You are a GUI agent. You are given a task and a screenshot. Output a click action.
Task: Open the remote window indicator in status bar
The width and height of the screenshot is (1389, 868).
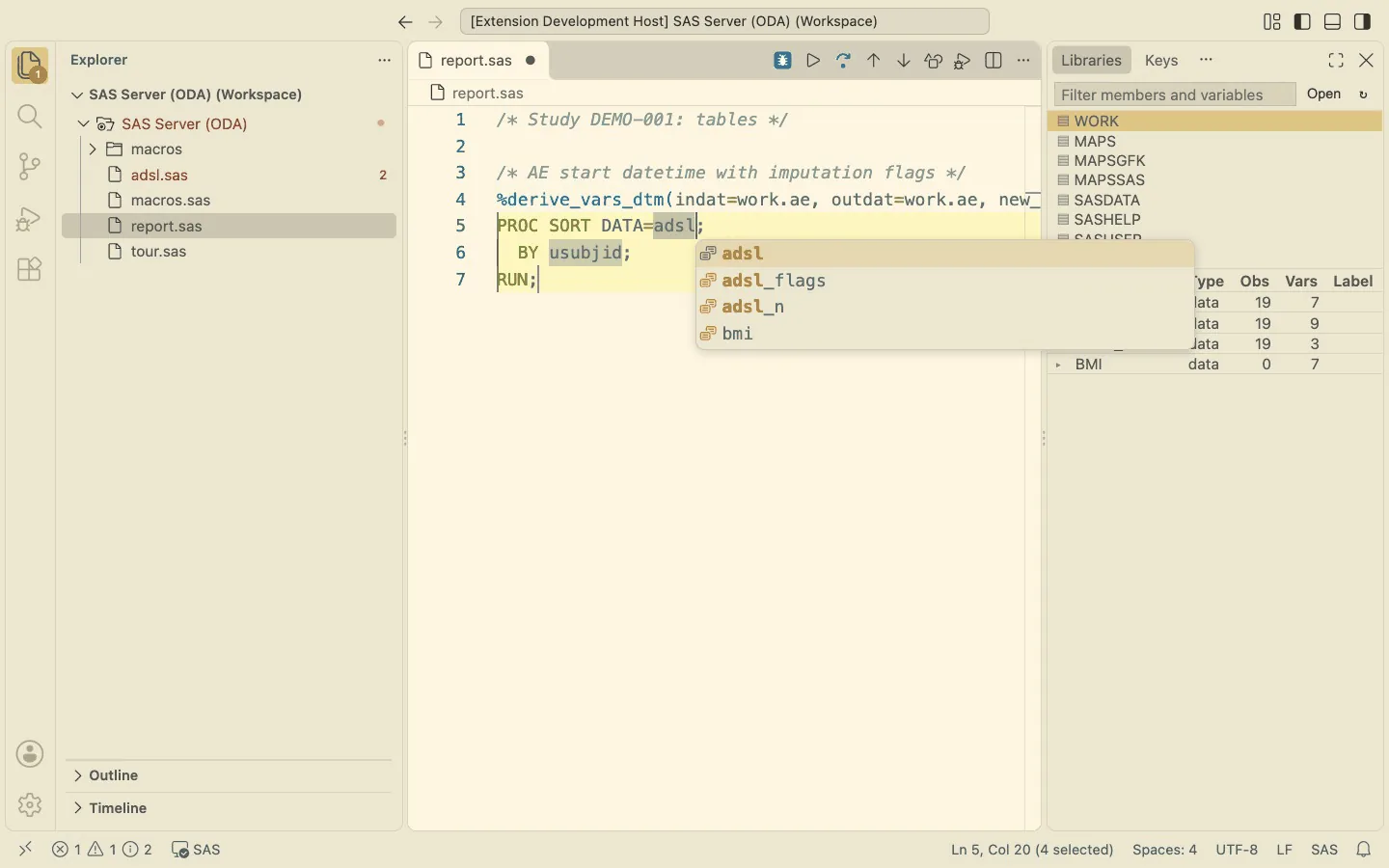26,850
